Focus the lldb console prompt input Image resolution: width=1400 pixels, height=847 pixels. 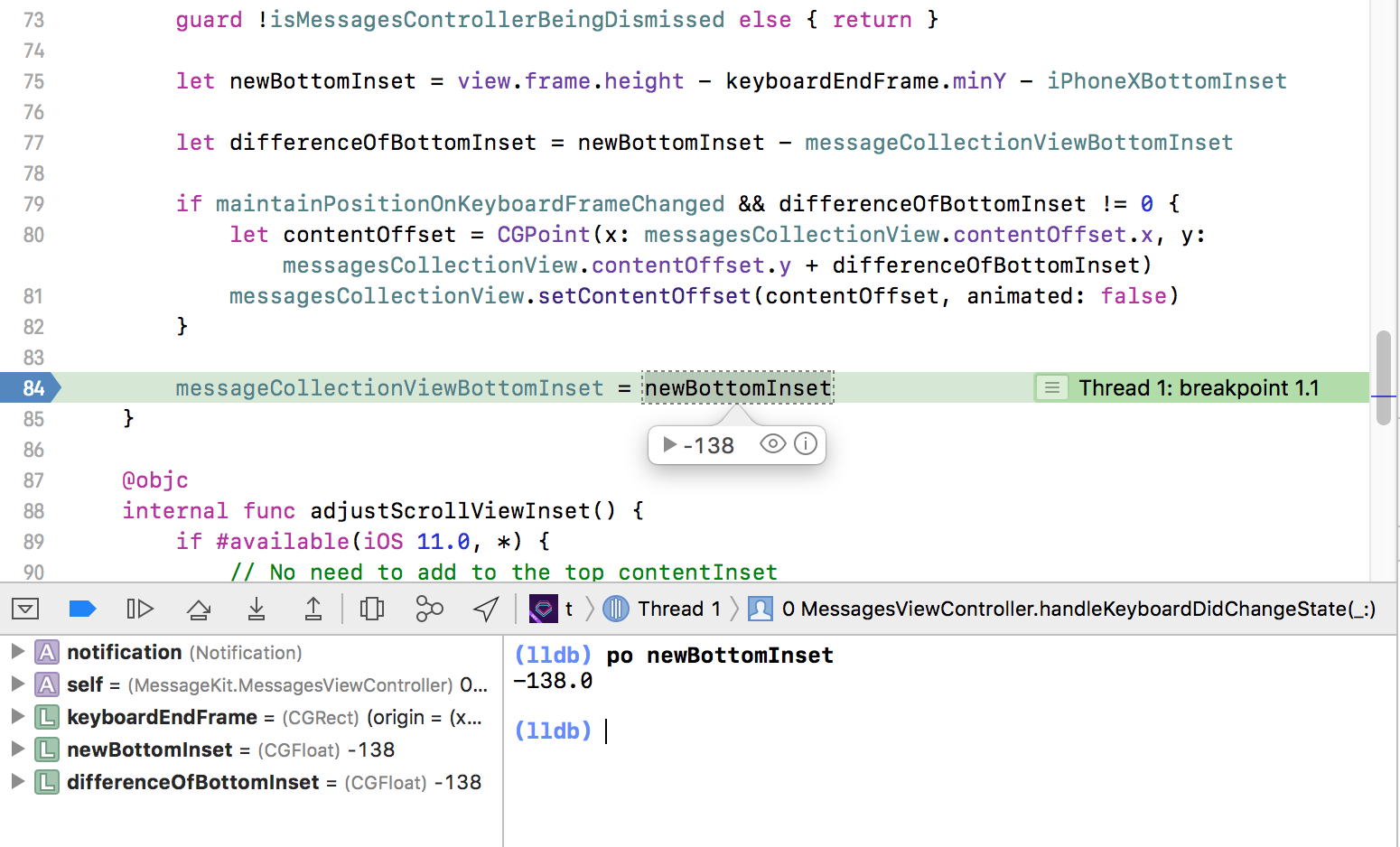(x=606, y=731)
